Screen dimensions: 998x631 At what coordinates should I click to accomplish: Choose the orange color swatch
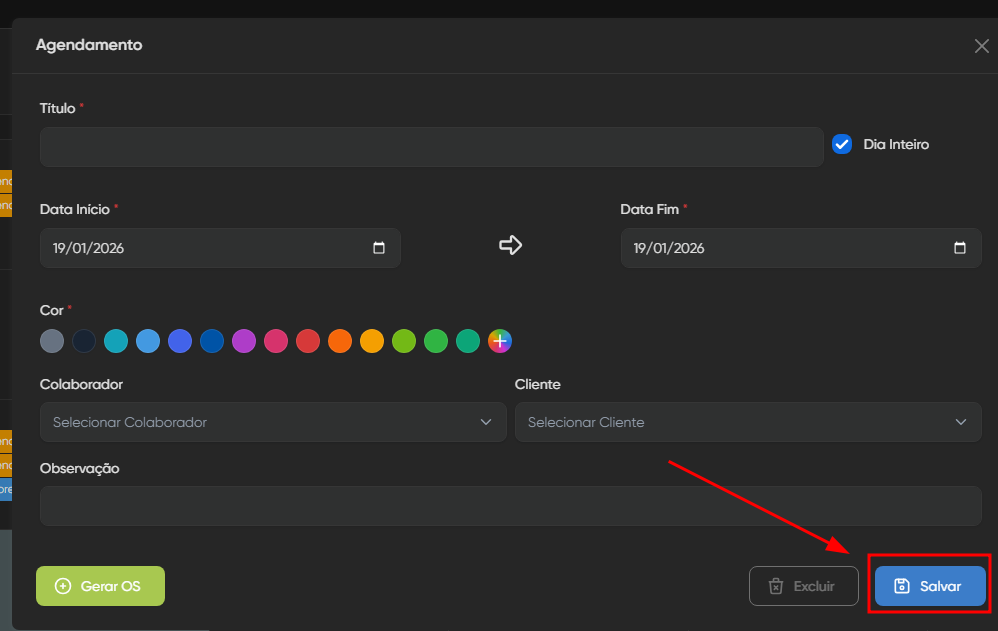pos(340,341)
